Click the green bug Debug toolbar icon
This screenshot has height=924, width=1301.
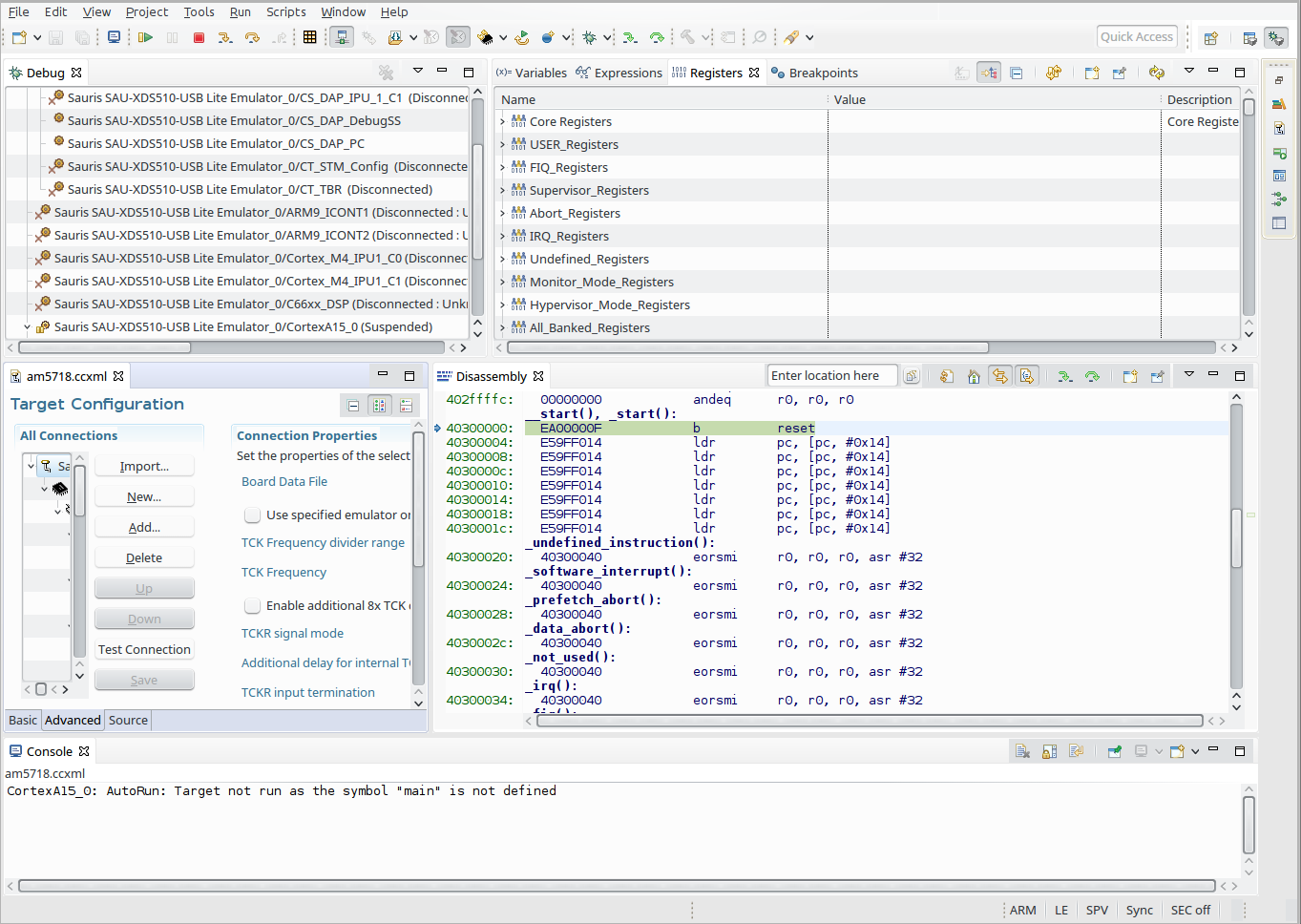(589, 37)
